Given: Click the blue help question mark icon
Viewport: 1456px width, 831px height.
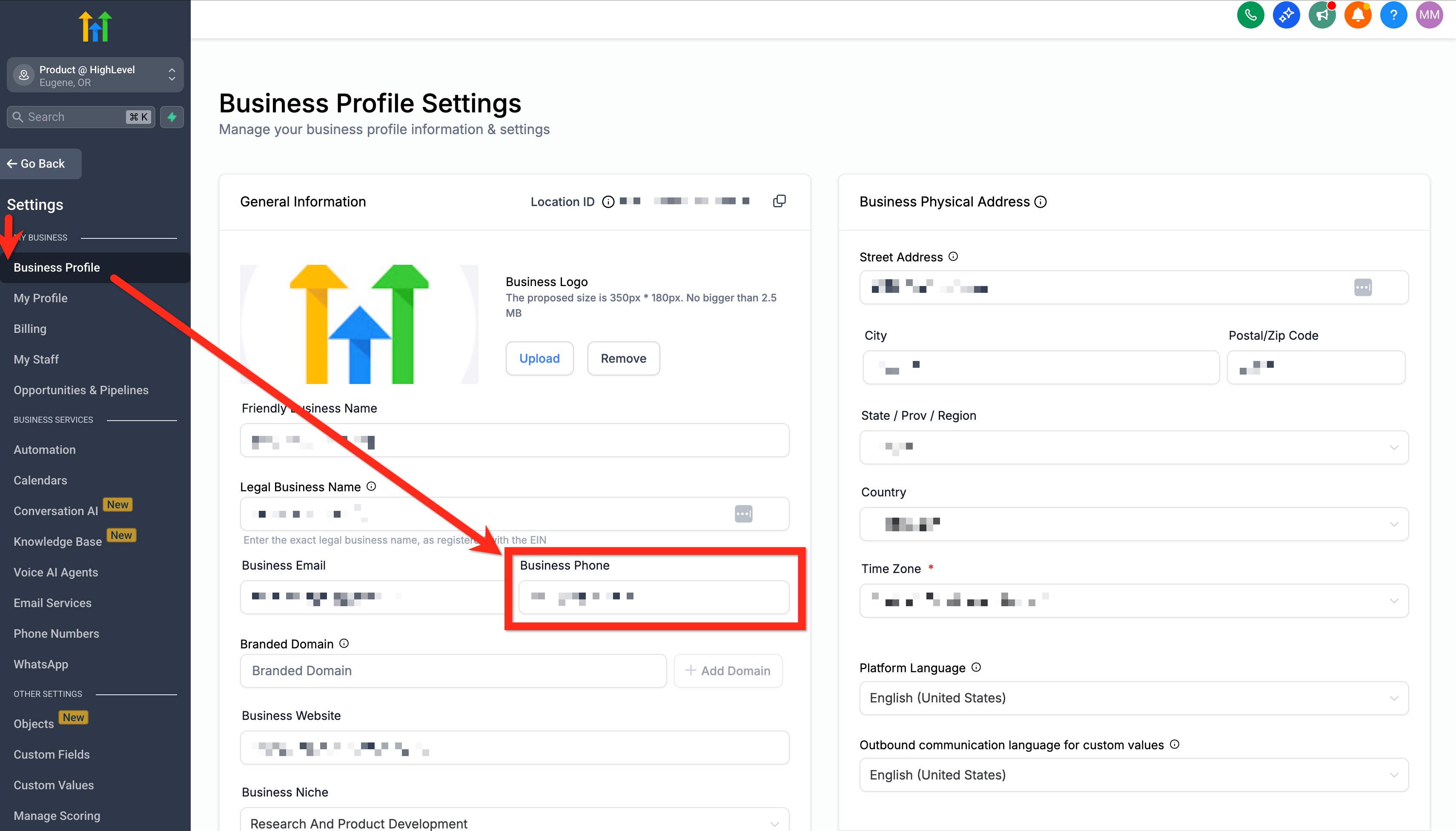Looking at the screenshot, I should tap(1393, 15).
